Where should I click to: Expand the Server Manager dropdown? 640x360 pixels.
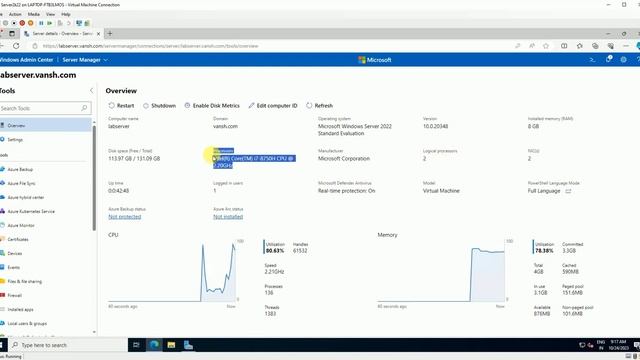85,60
